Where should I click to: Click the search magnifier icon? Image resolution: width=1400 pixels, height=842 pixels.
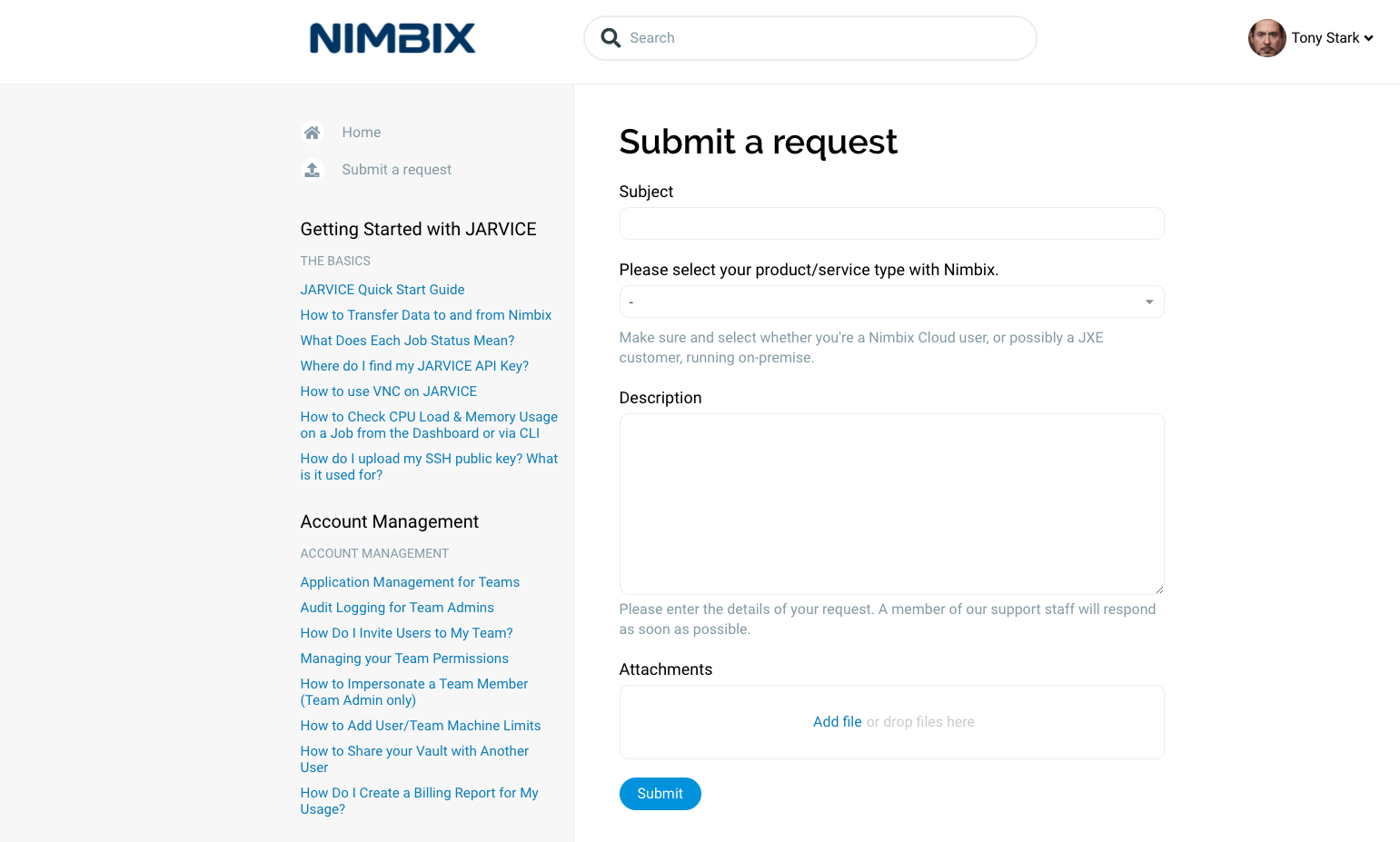click(611, 38)
